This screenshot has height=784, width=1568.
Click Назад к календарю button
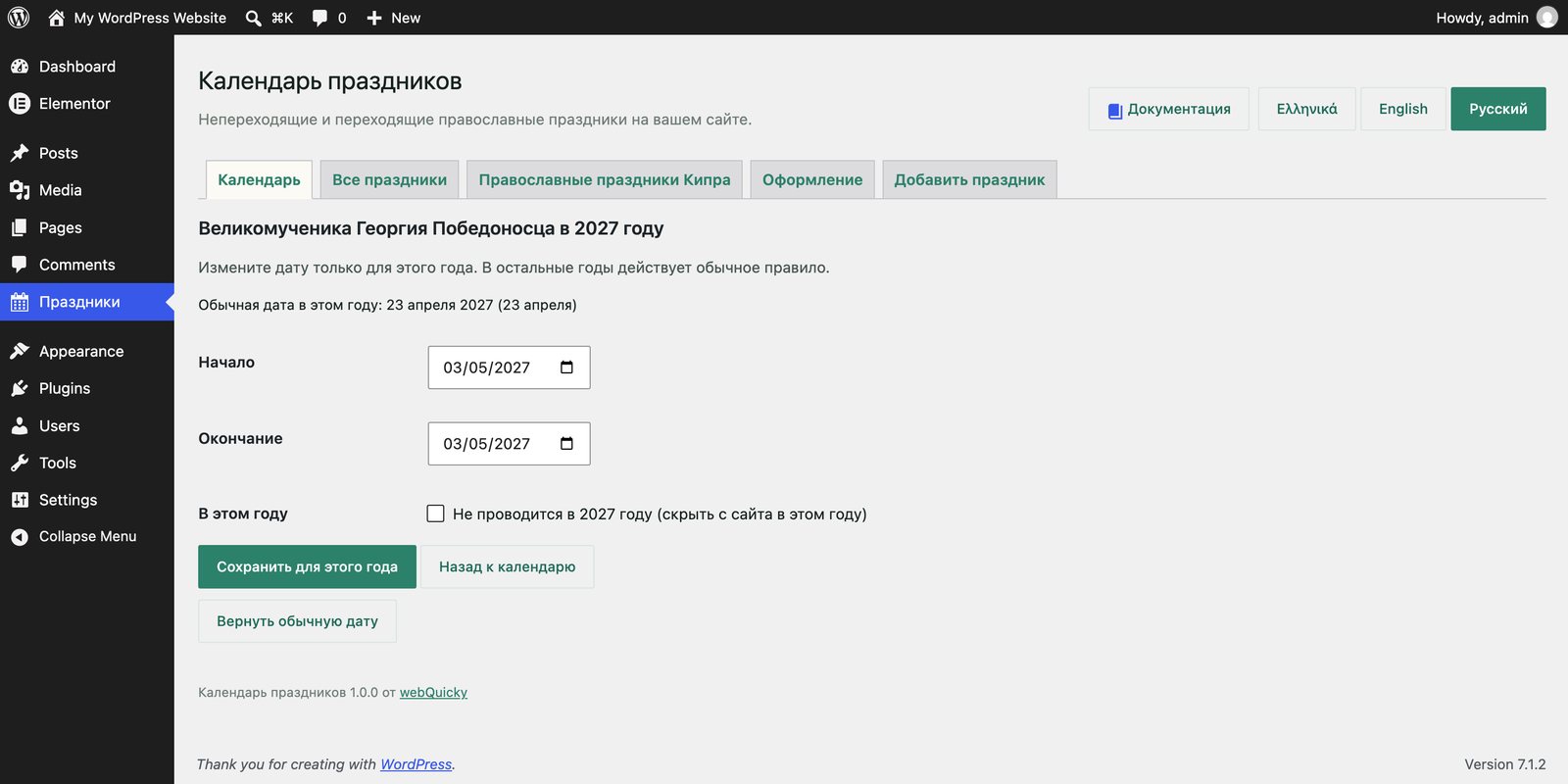point(507,566)
